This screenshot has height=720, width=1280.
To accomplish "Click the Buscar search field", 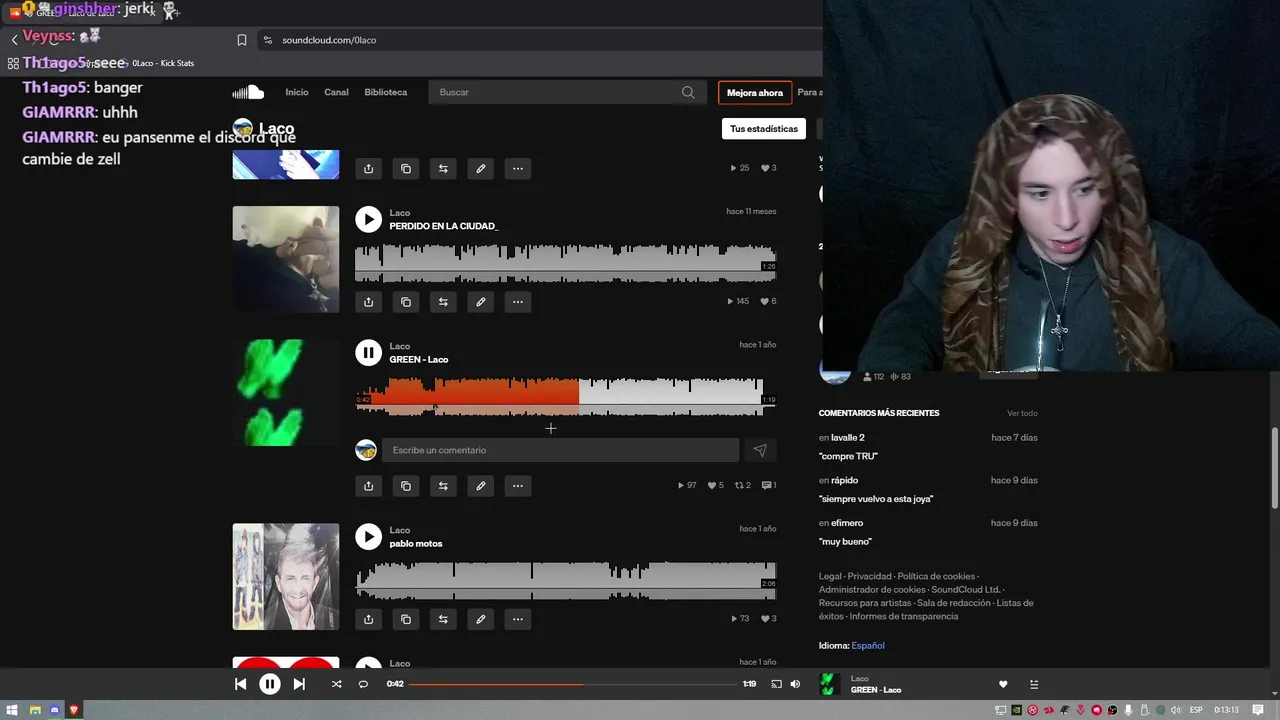I will pyautogui.click(x=565, y=92).
